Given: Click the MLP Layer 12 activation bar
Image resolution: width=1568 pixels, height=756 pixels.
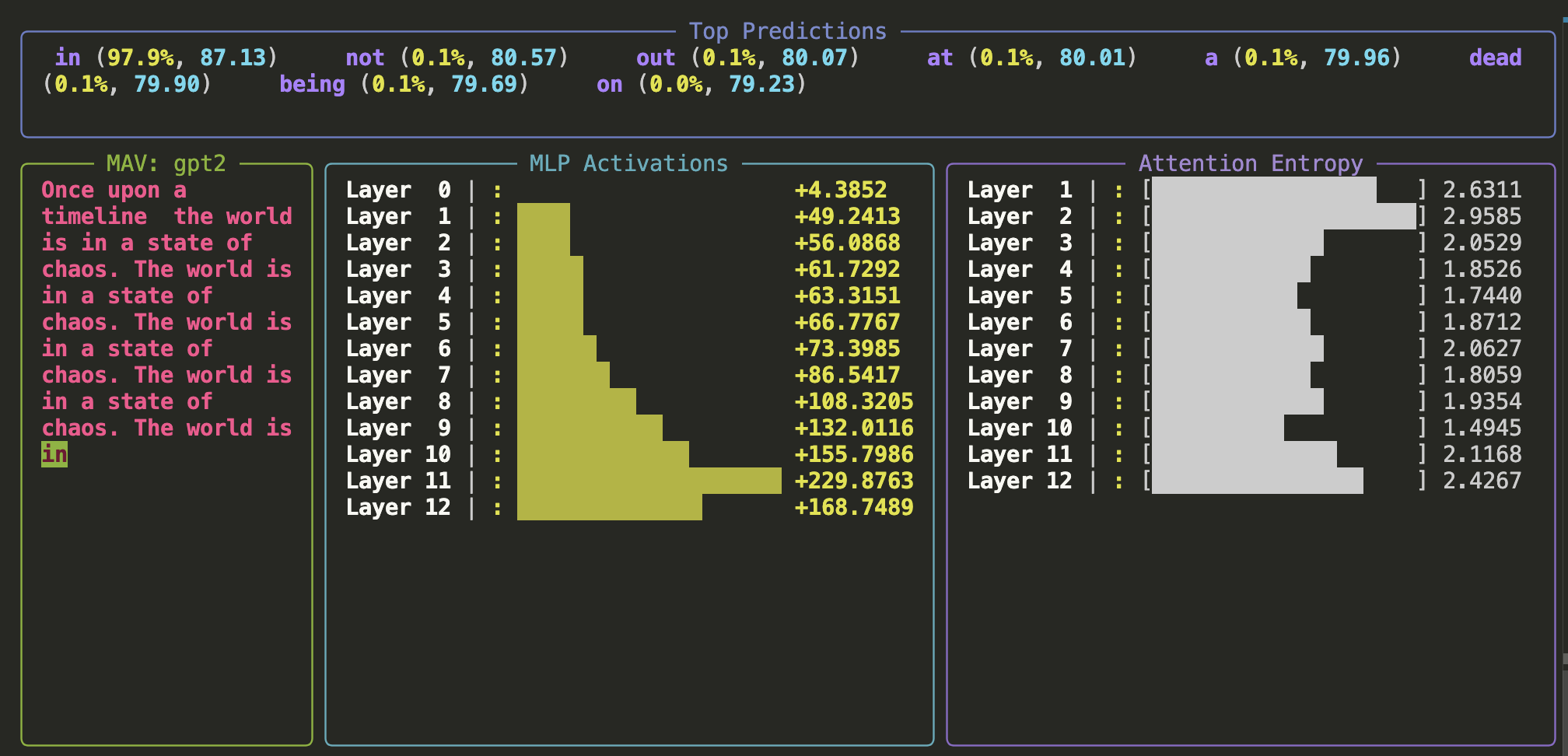Looking at the screenshot, I should pyautogui.click(x=610, y=507).
